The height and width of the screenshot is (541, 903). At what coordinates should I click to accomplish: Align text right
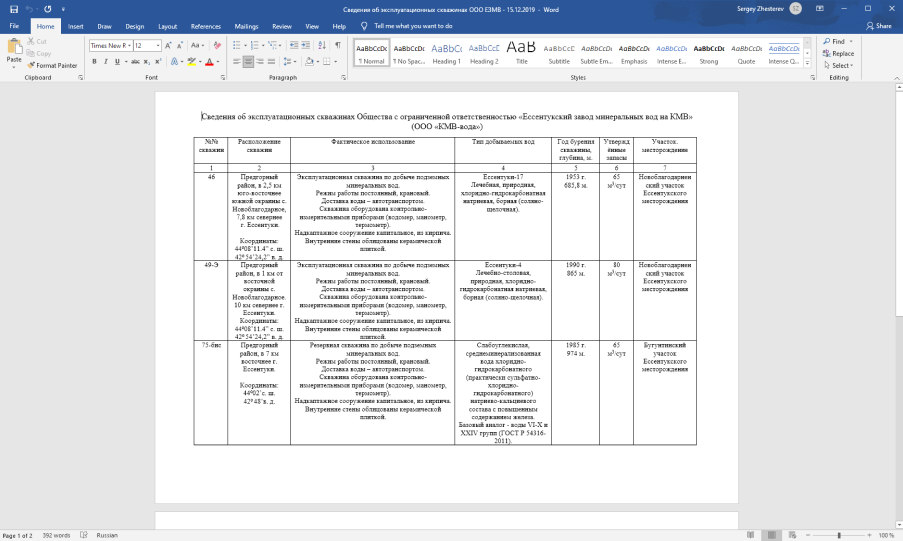point(260,62)
